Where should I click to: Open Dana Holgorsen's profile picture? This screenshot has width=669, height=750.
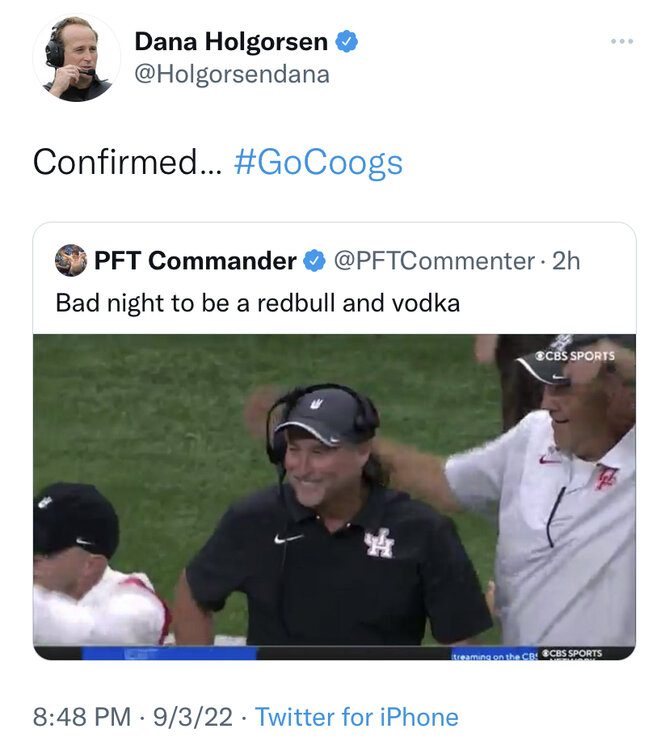[76, 57]
